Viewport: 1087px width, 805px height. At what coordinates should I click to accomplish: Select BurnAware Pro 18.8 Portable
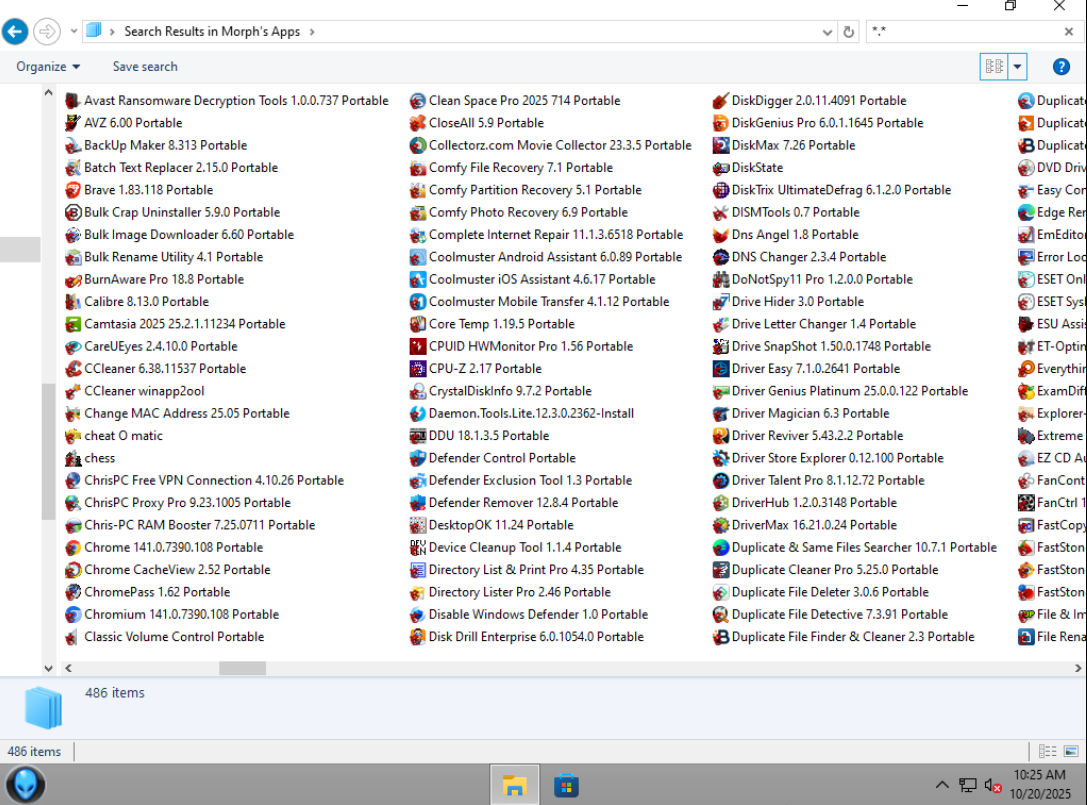coord(164,279)
